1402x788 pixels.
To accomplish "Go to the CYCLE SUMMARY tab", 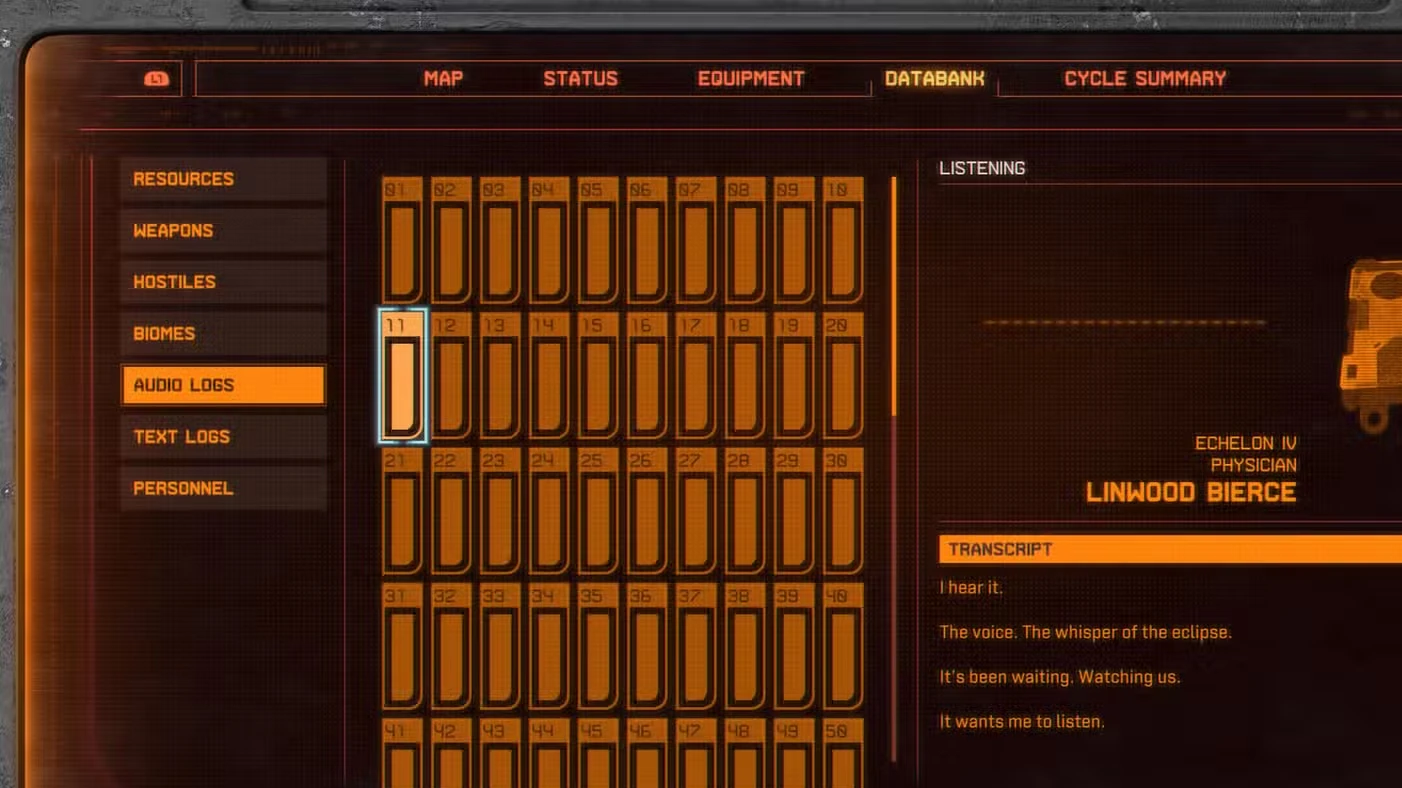I will coord(1145,79).
